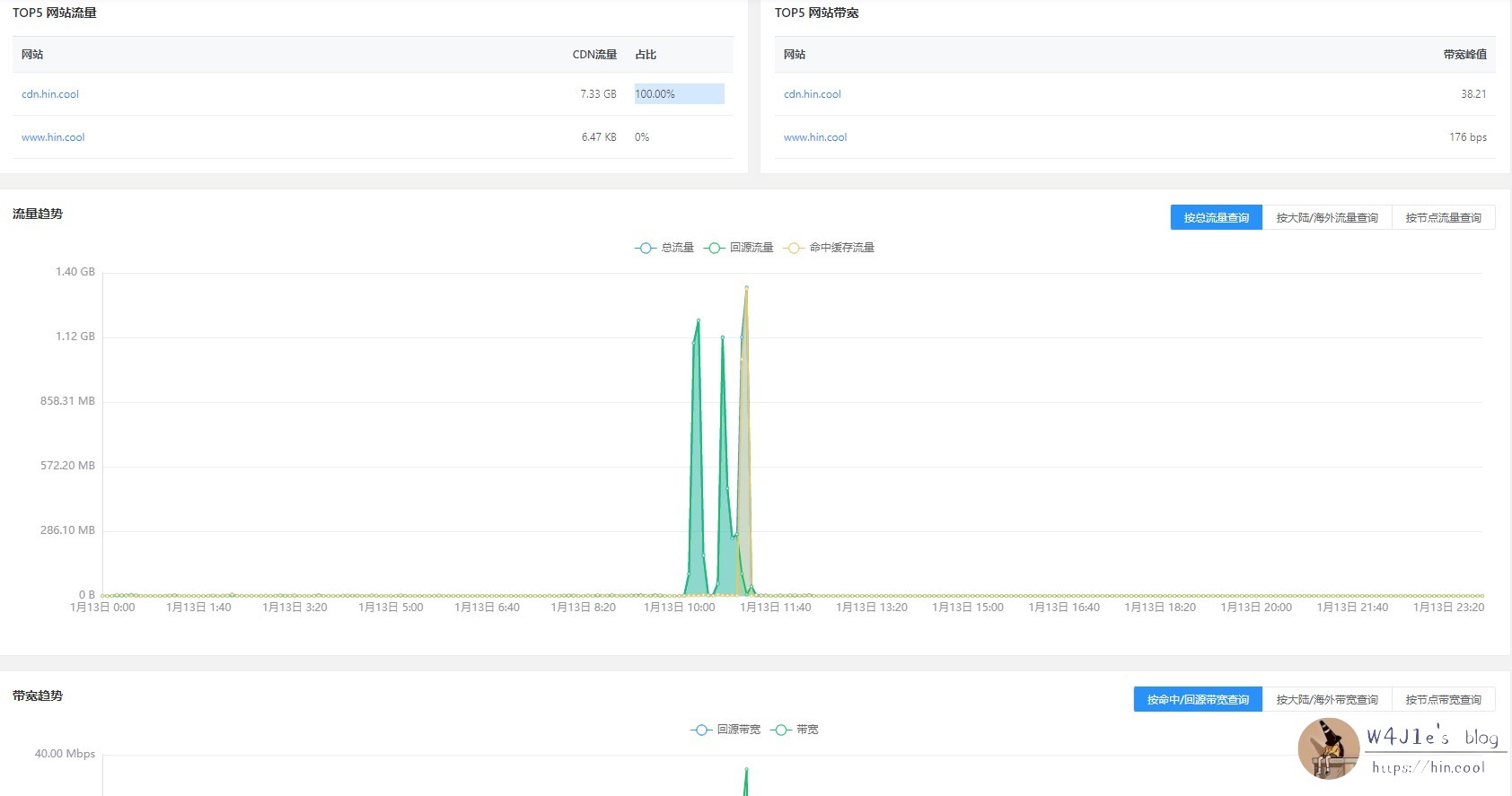Select the 按总流量查询 tab
Image resolution: width=1512 pixels, height=796 pixels.
click(x=1216, y=218)
